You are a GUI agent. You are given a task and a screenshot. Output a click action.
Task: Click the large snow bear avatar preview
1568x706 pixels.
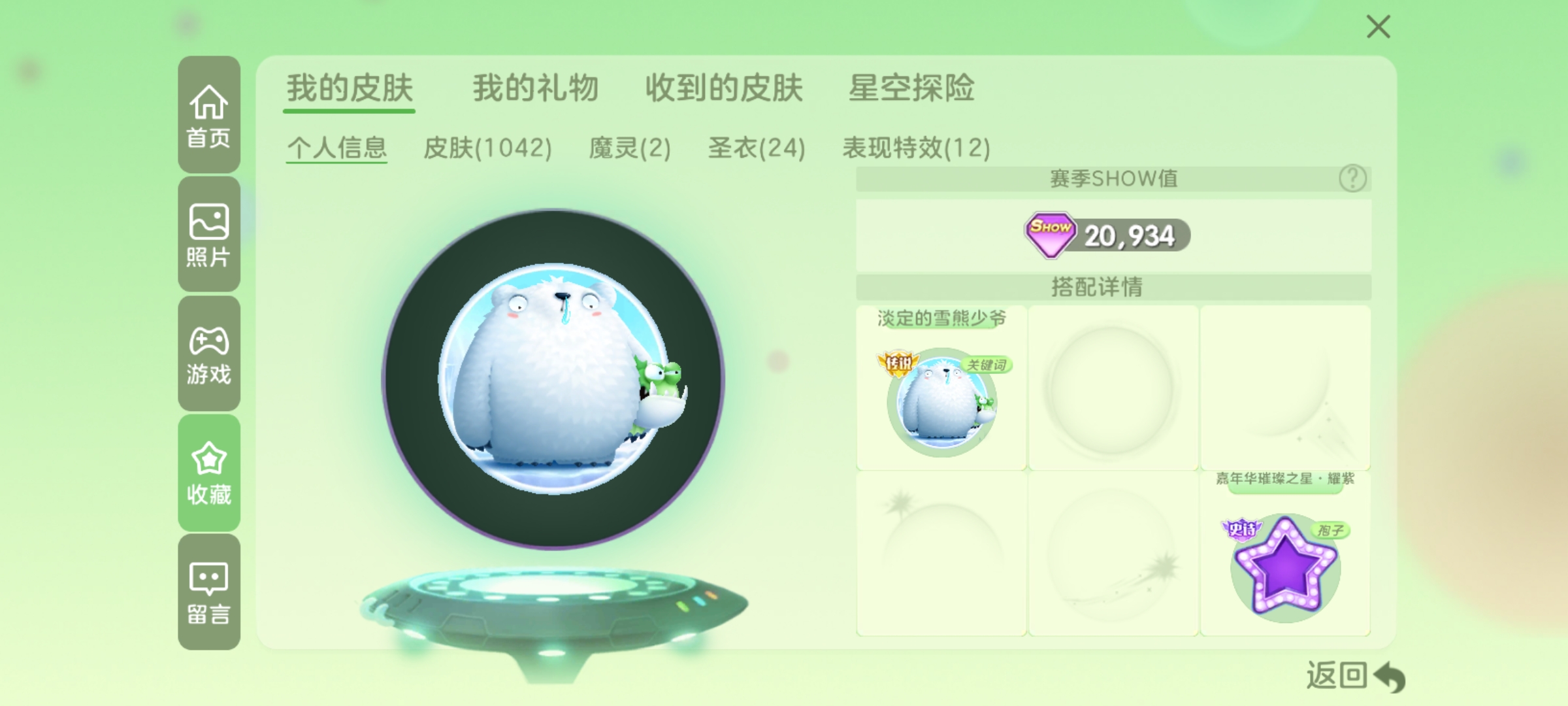[x=553, y=379]
